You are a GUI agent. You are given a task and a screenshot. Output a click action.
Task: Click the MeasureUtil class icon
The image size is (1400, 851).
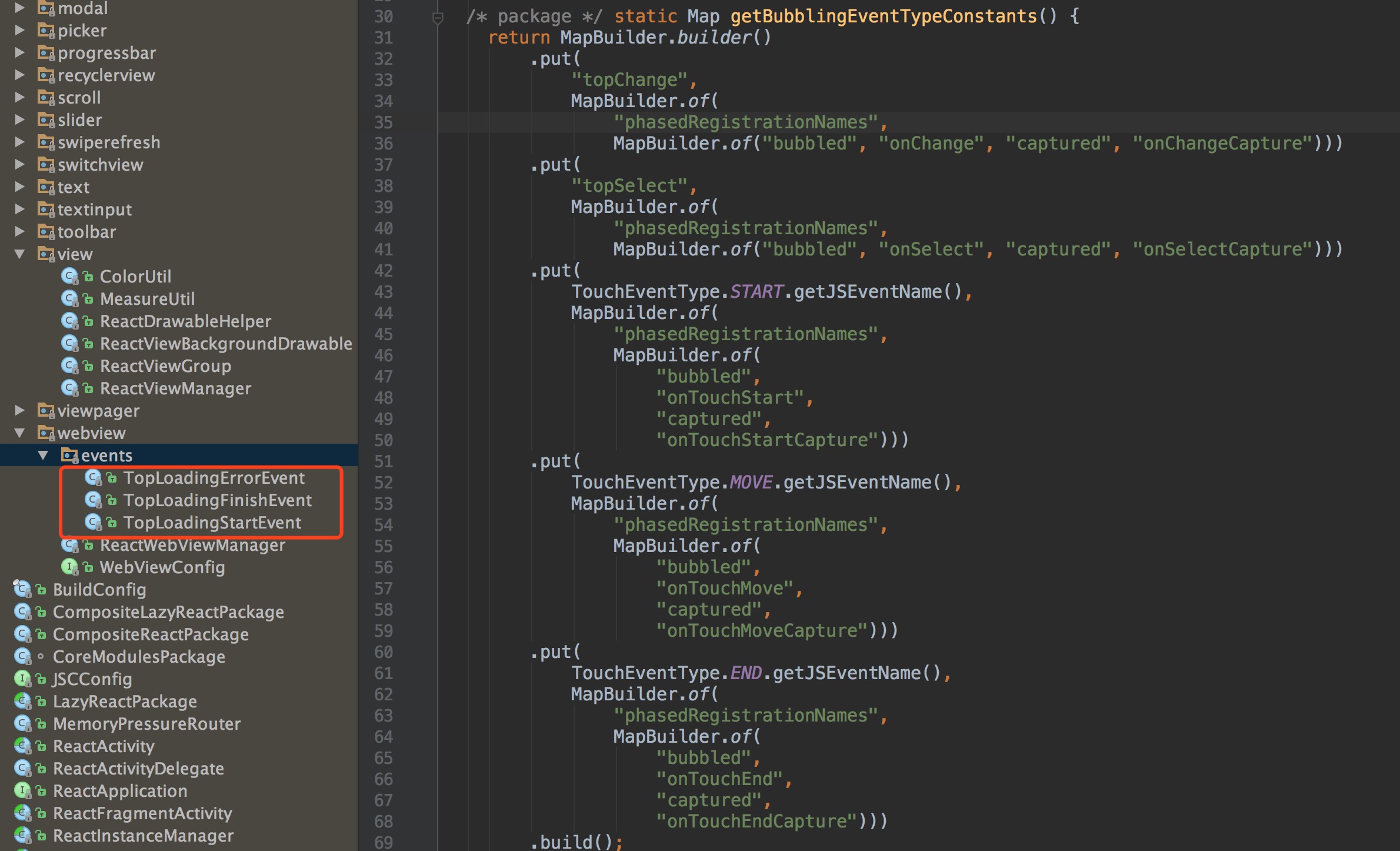click(69, 298)
